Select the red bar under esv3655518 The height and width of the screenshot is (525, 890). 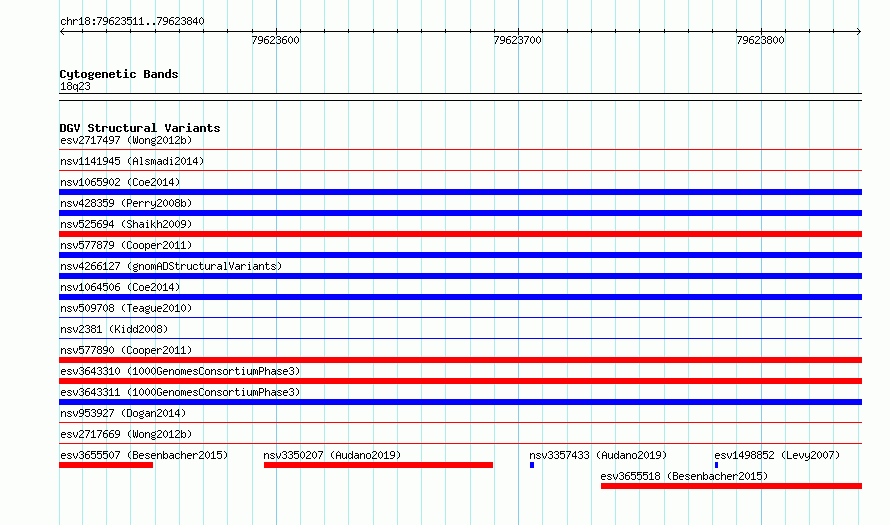click(x=731, y=486)
